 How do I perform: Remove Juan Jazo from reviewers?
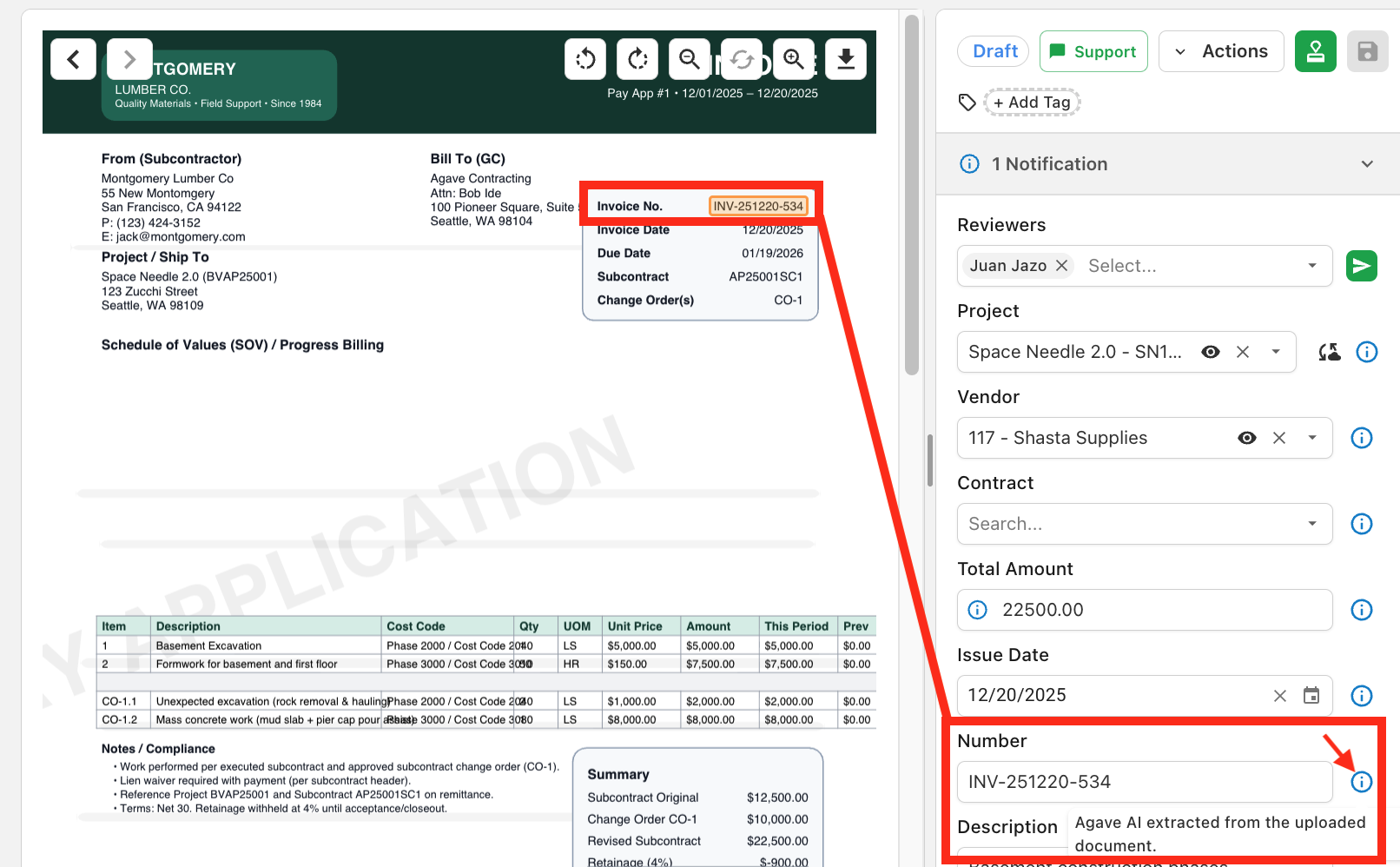(1061, 266)
